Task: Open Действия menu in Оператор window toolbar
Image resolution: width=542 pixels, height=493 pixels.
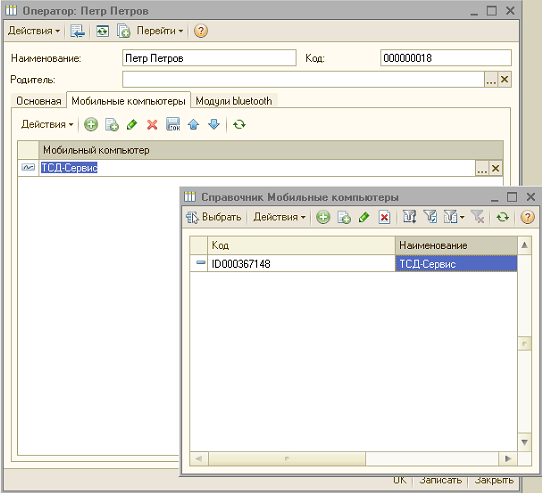Action: click(34, 31)
